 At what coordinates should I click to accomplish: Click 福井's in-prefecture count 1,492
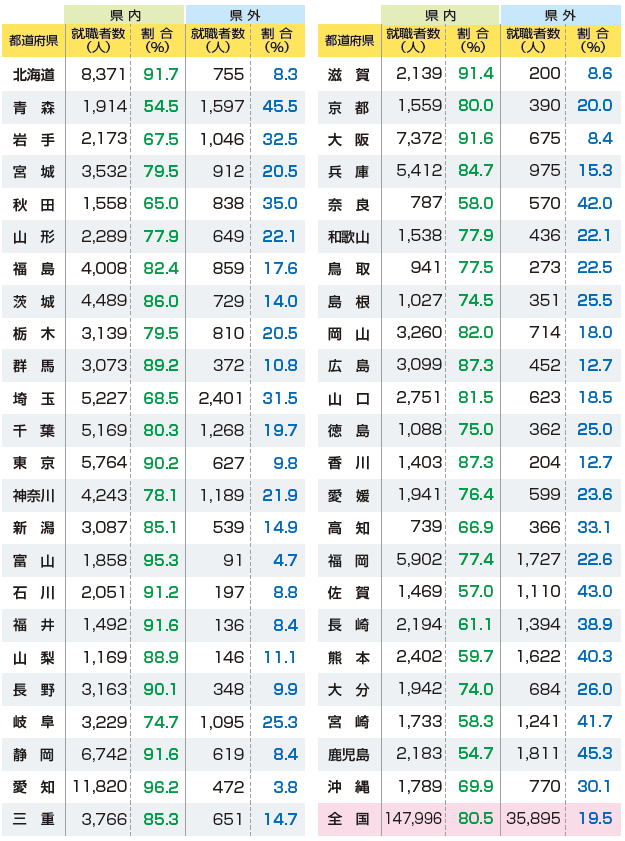pyautogui.click(x=105, y=625)
